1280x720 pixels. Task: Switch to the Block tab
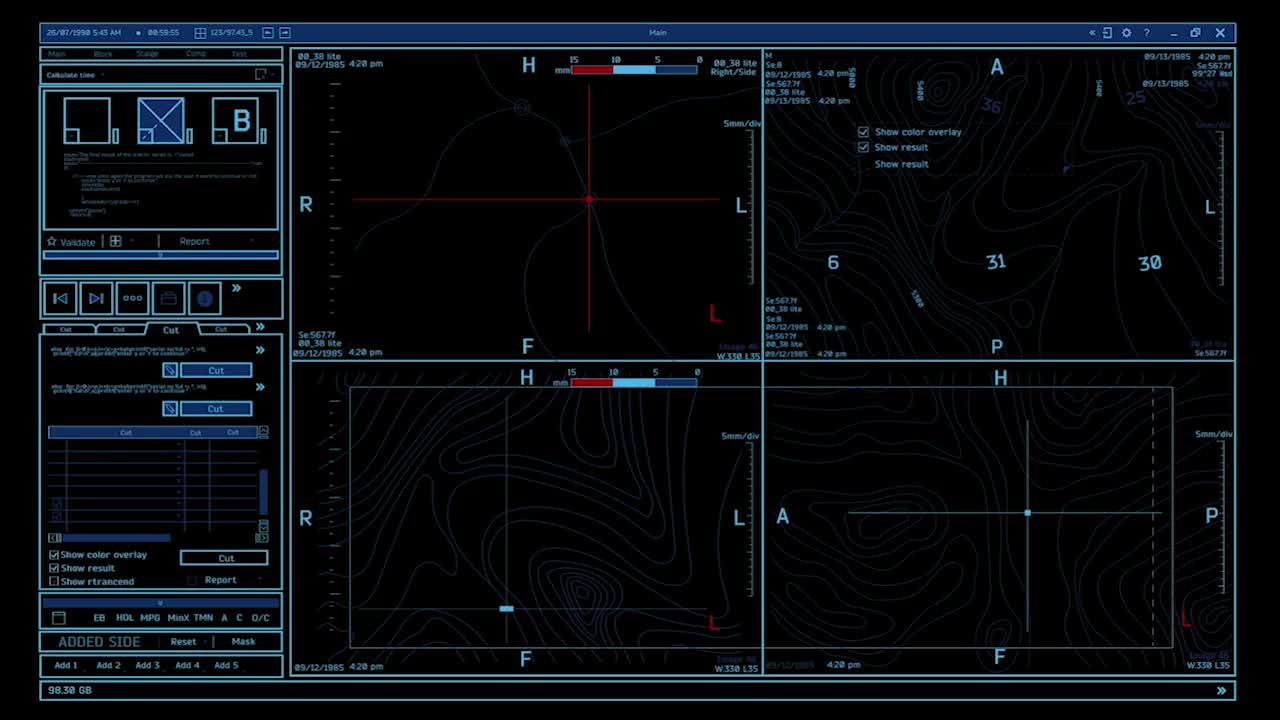click(103, 54)
